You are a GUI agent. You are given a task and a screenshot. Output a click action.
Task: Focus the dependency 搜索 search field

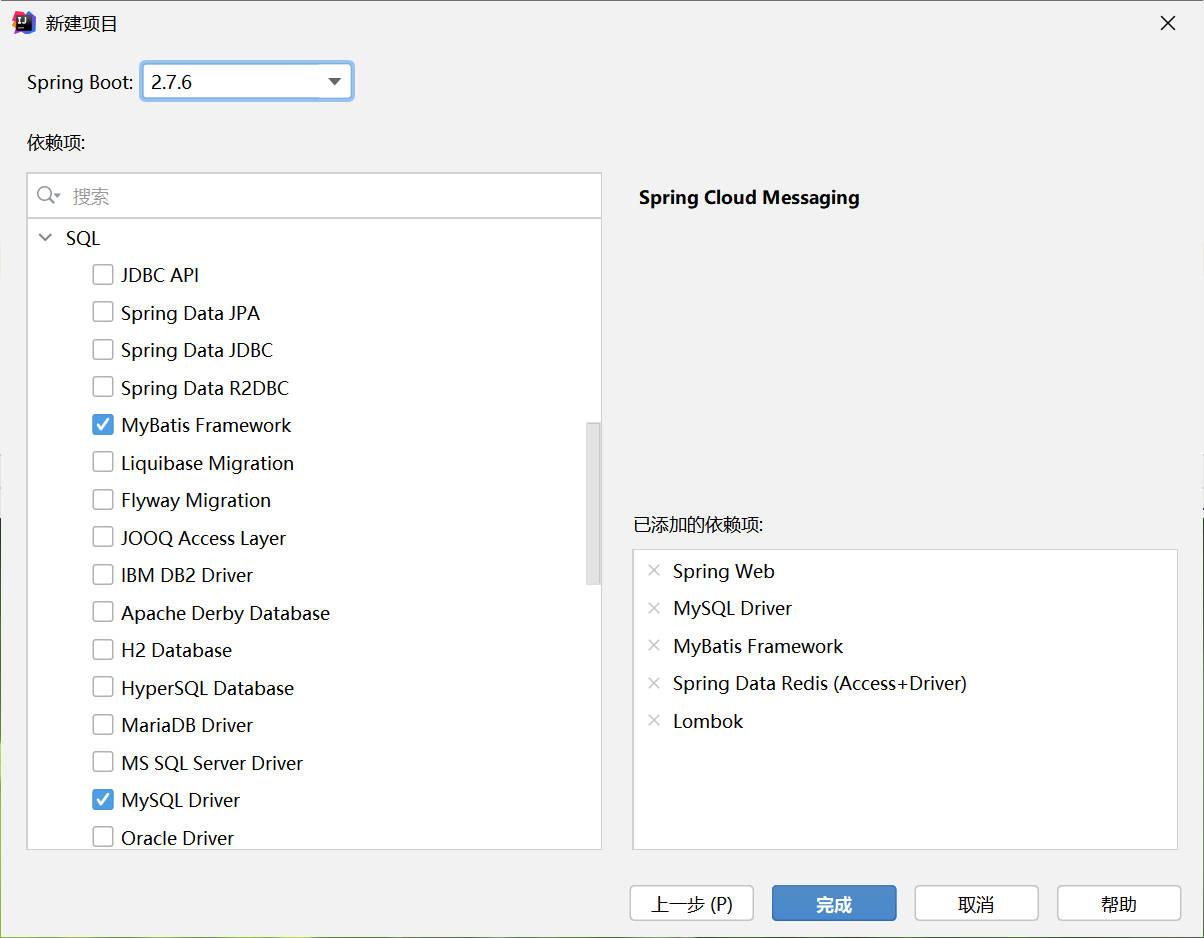314,196
